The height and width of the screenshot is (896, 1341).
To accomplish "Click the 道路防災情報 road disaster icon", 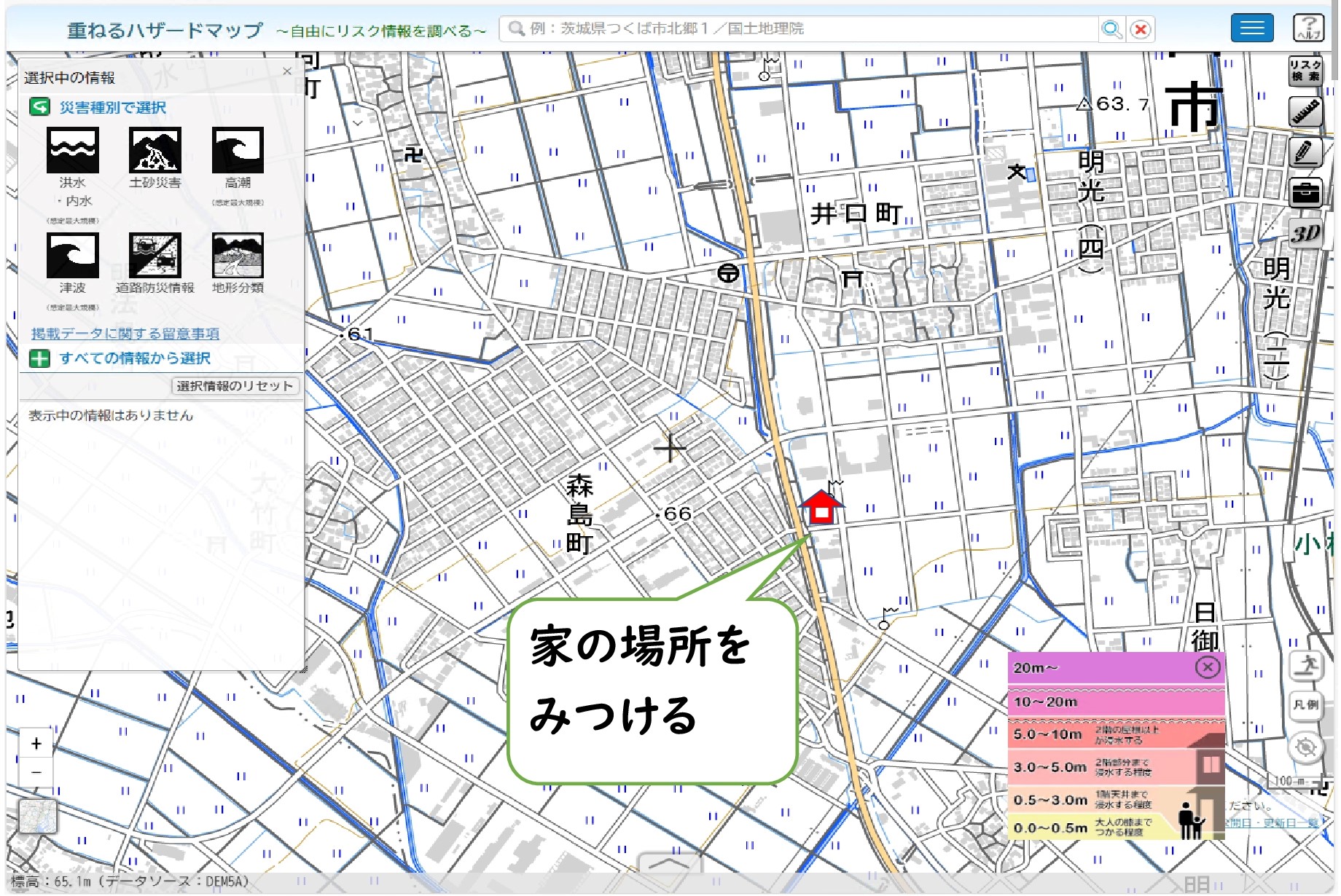I will coord(155,256).
